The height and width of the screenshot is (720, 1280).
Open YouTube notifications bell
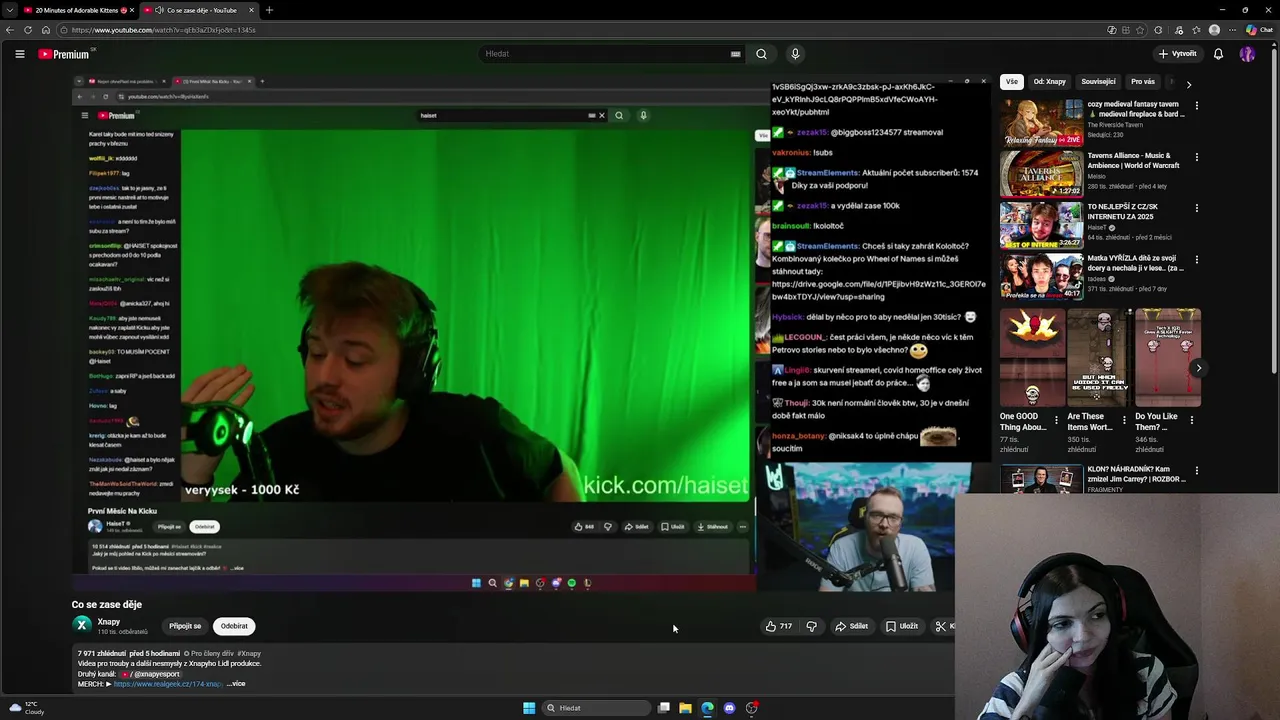point(1218,54)
